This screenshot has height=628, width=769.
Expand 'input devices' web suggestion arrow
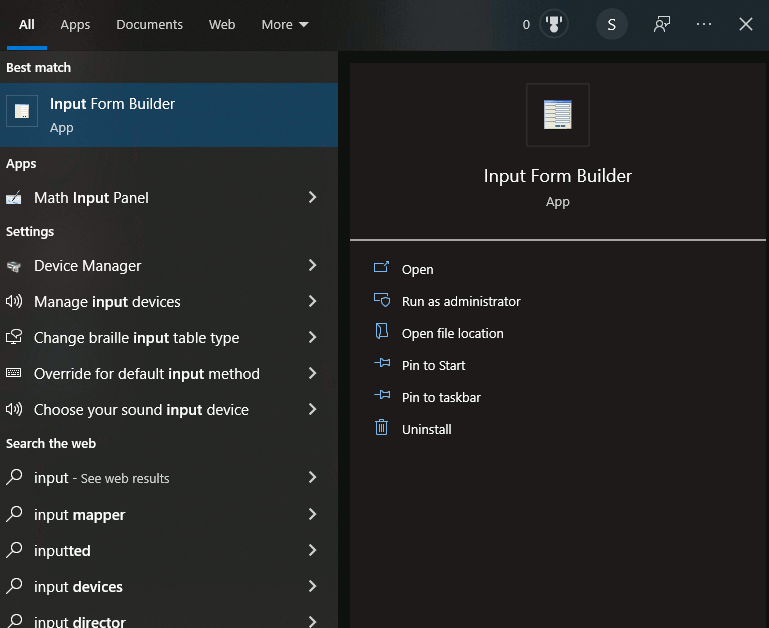tap(312, 586)
